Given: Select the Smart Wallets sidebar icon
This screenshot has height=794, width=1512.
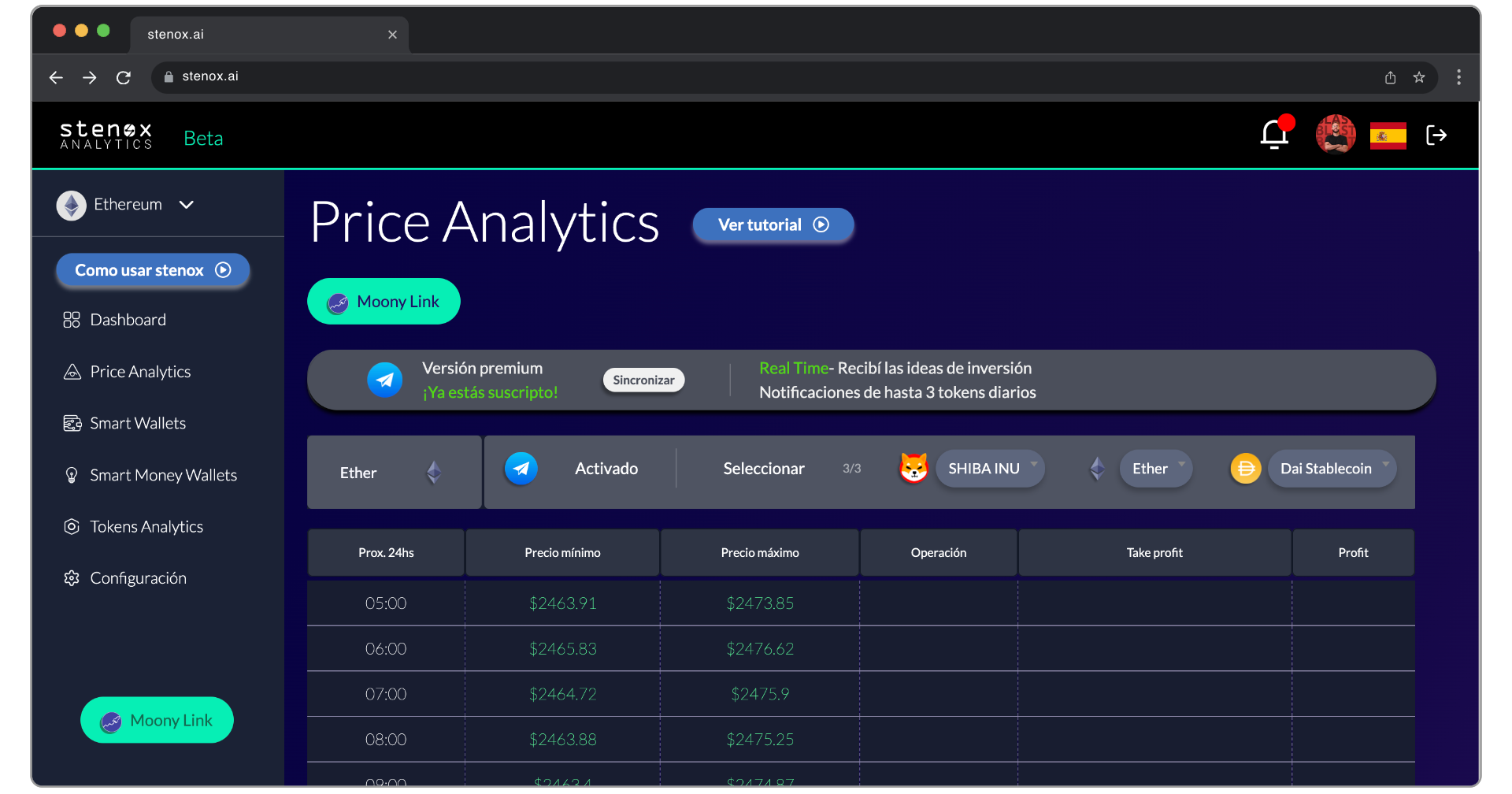Looking at the screenshot, I should click(x=72, y=423).
